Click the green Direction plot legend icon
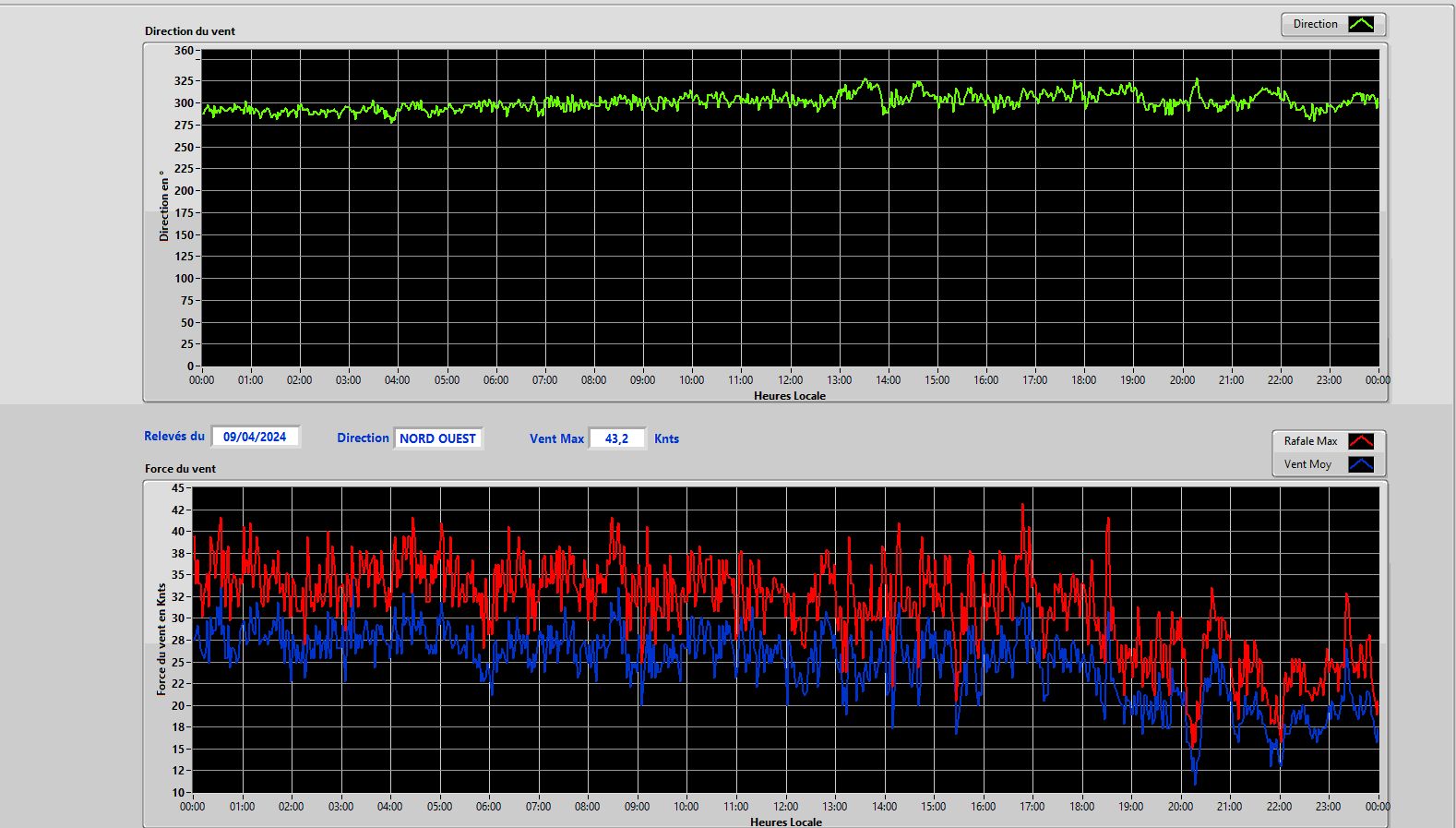 (1361, 24)
